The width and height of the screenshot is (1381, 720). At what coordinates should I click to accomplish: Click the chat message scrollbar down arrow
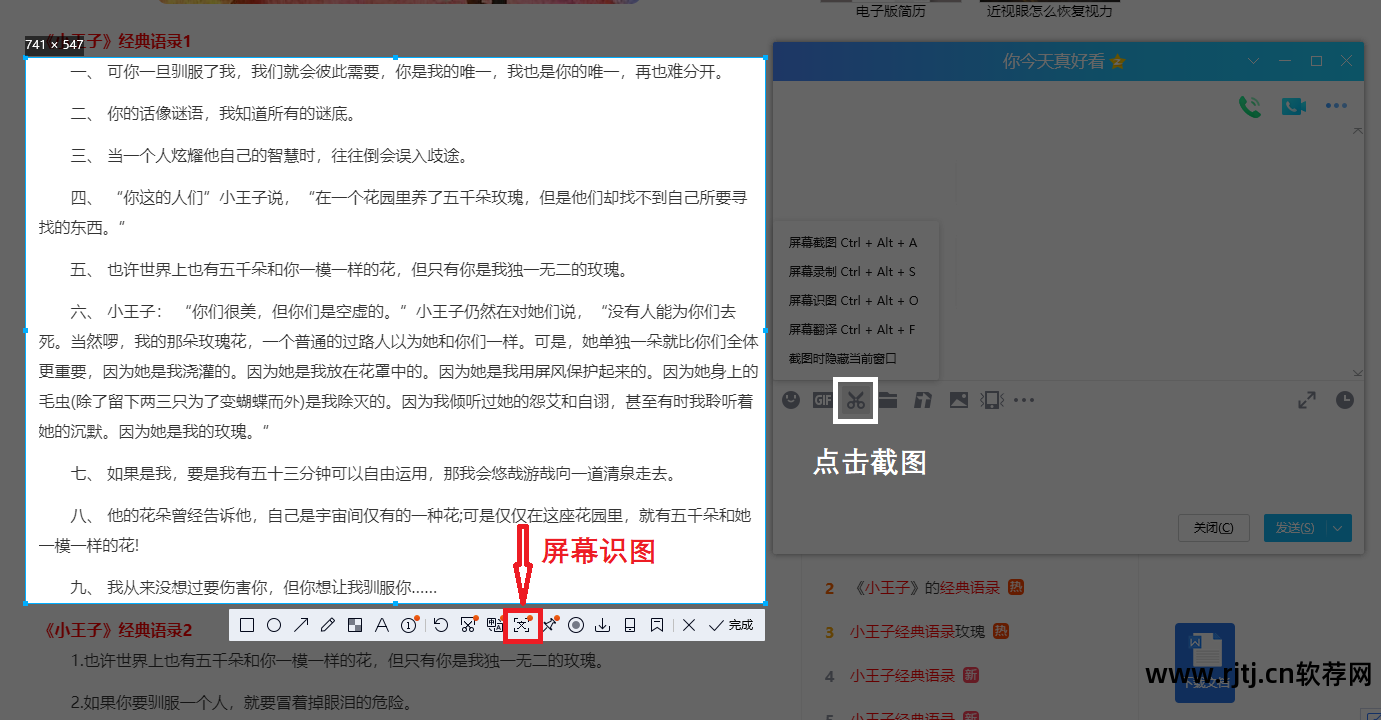coord(1356,372)
